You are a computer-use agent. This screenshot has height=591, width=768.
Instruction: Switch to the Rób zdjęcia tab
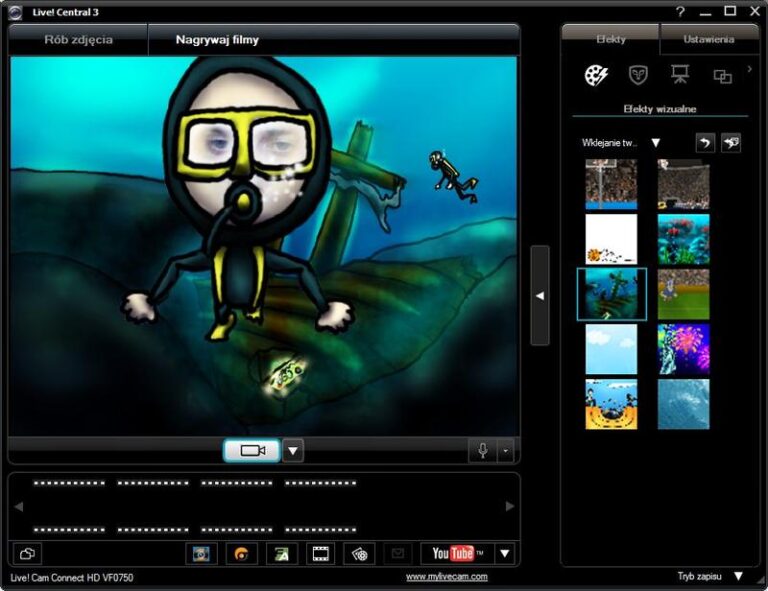79,40
